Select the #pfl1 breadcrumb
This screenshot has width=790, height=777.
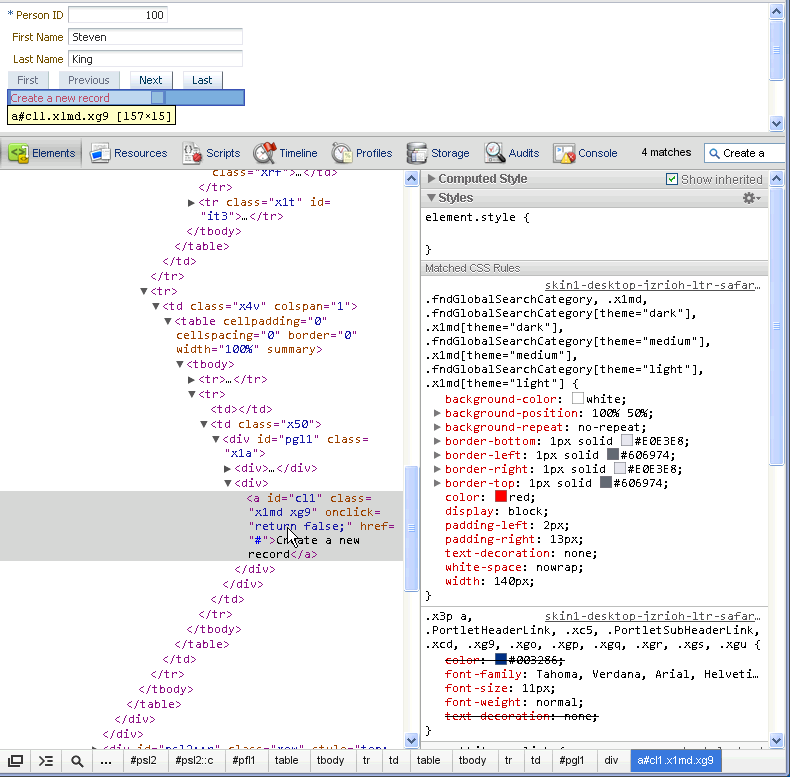(x=243, y=760)
